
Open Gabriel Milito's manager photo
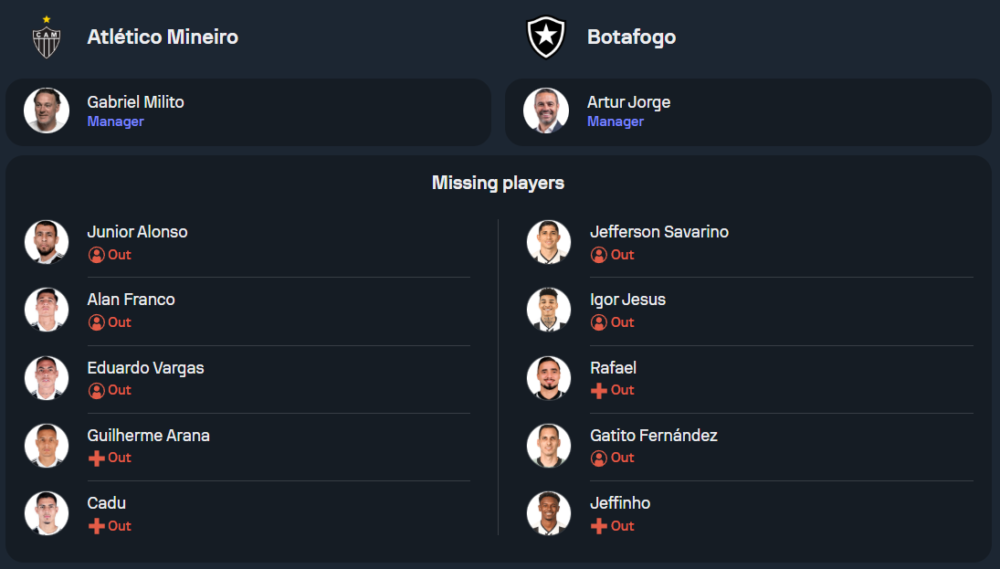click(x=46, y=111)
